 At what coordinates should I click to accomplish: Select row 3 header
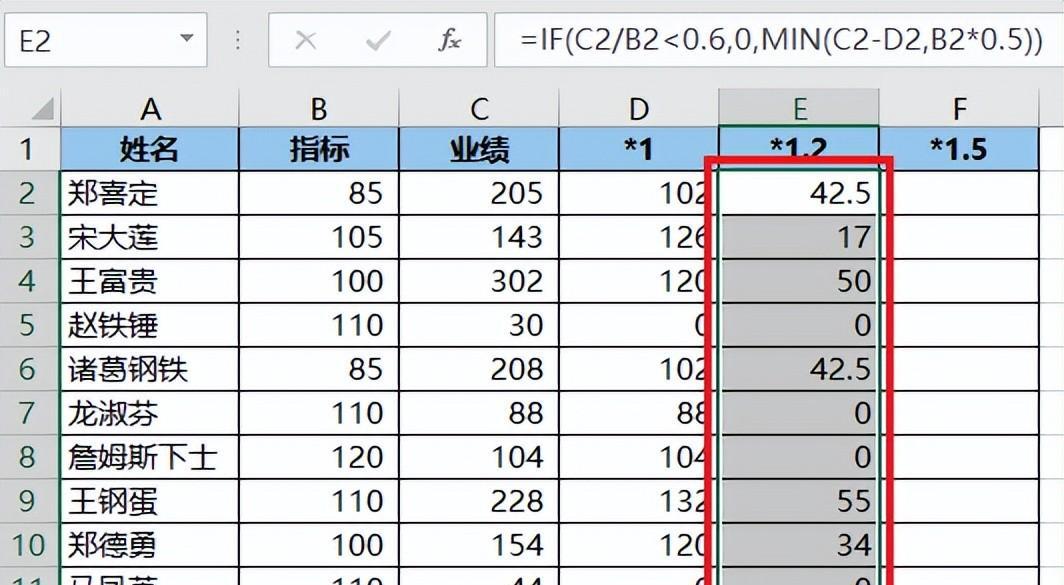pos(30,237)
